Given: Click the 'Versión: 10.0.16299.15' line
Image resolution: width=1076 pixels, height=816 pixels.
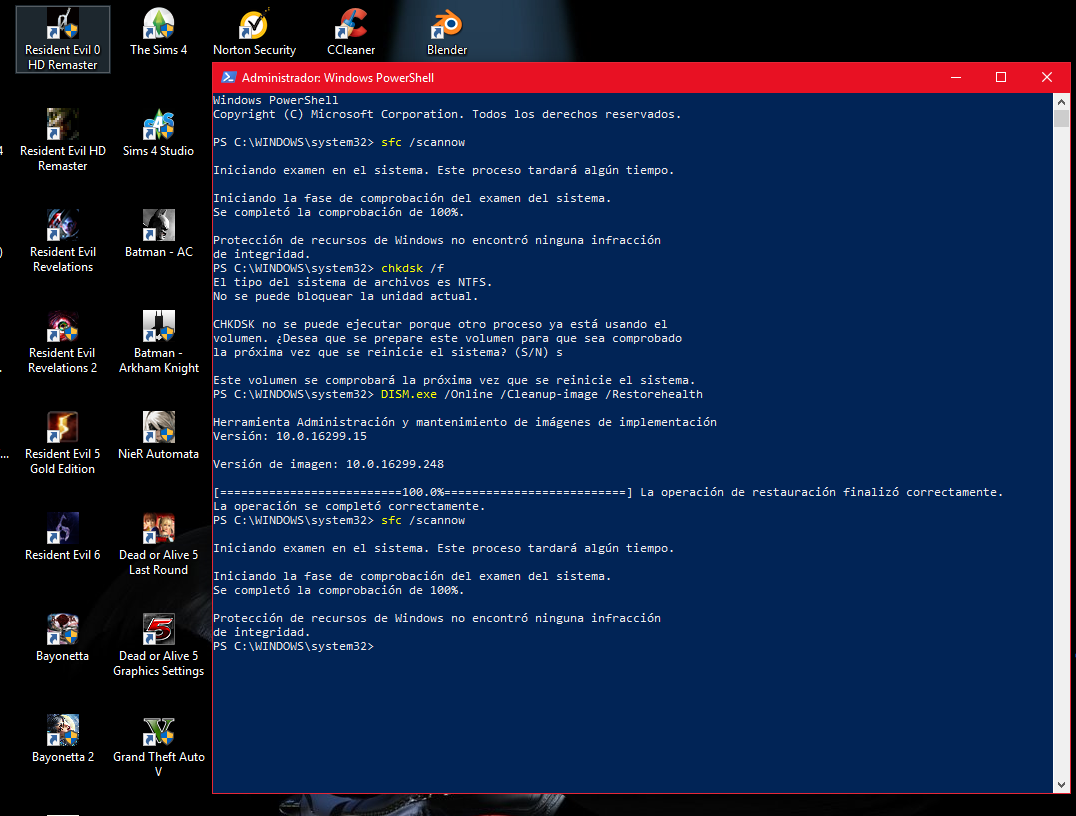Looking at the screenshot, I should [290, 436].
